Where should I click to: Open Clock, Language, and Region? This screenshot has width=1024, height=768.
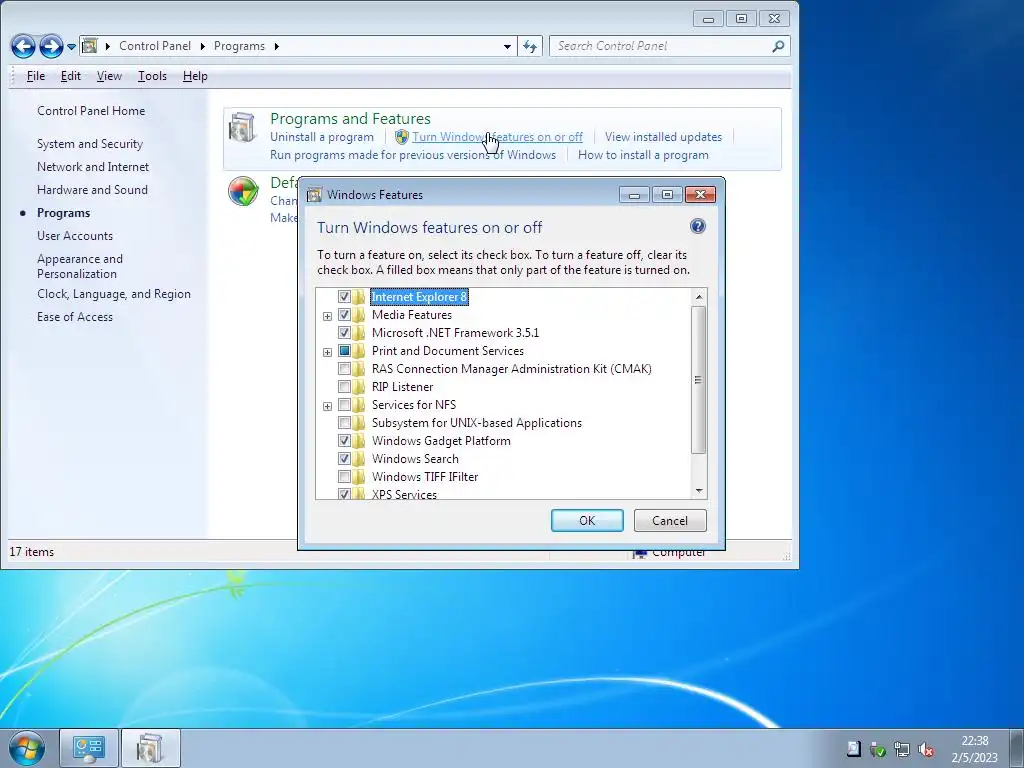click(114, 294)
